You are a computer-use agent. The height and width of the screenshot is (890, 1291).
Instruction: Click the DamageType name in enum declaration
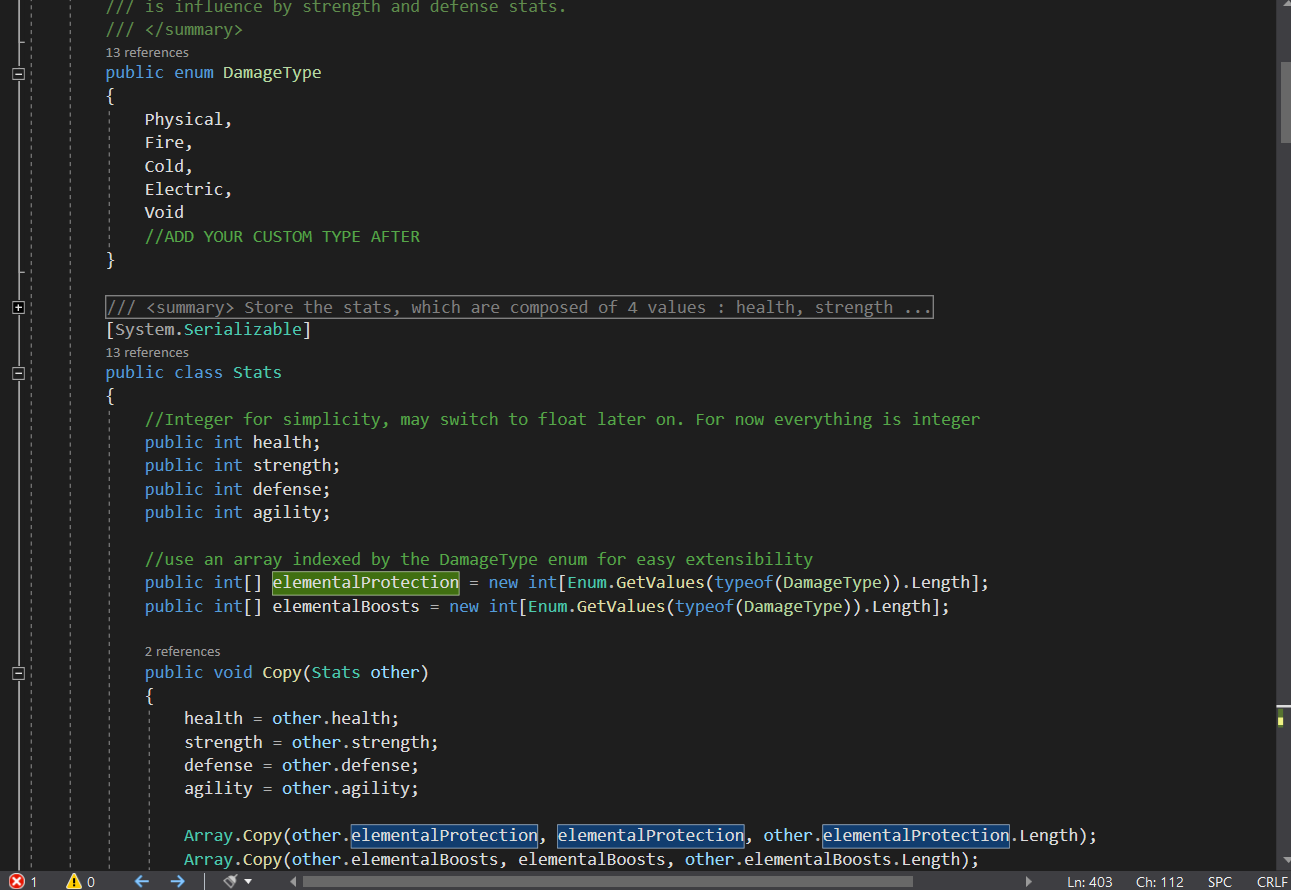click(x=272, y=72)
